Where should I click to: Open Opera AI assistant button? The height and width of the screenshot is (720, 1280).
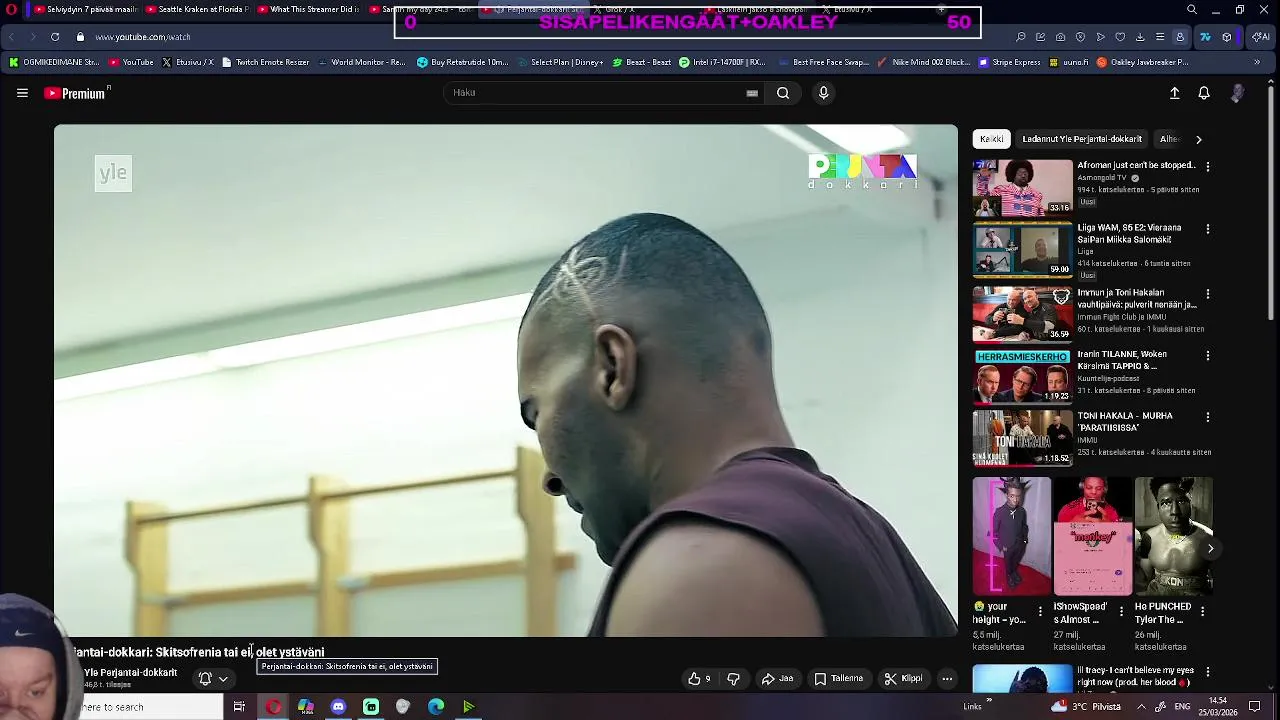(1261, 37)
